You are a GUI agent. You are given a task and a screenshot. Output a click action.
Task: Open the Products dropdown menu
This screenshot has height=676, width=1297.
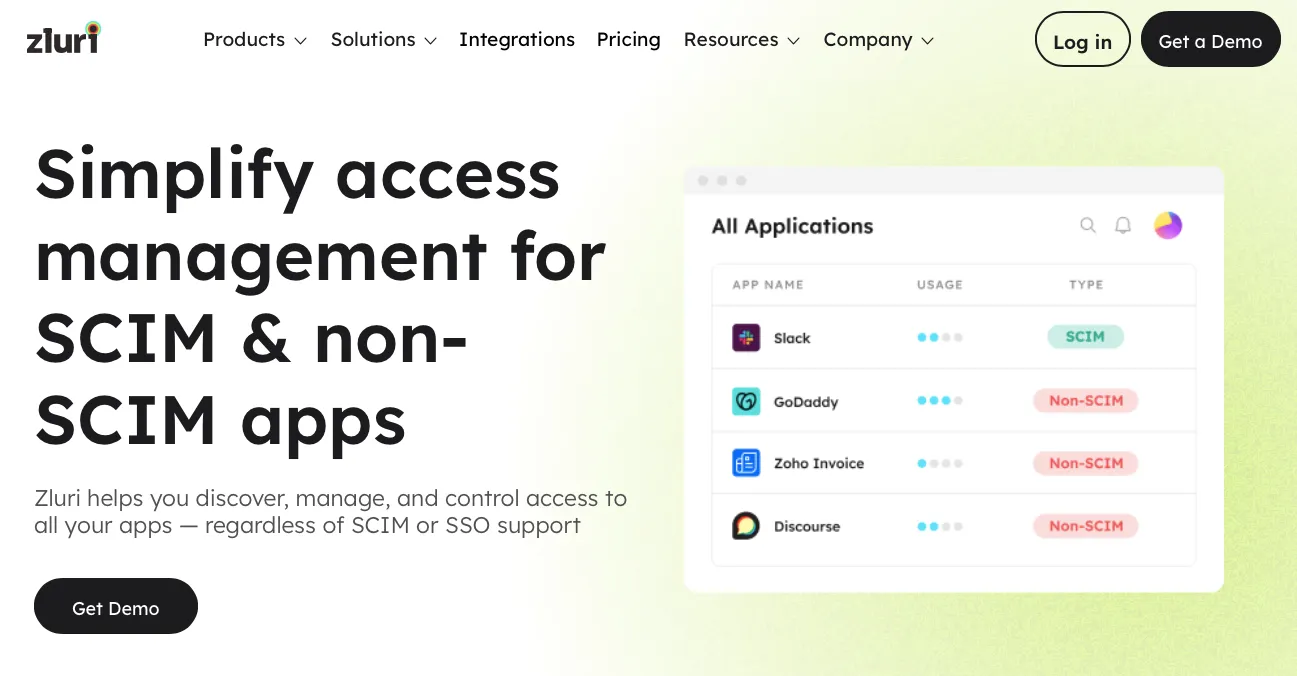[x=255, y=40]
